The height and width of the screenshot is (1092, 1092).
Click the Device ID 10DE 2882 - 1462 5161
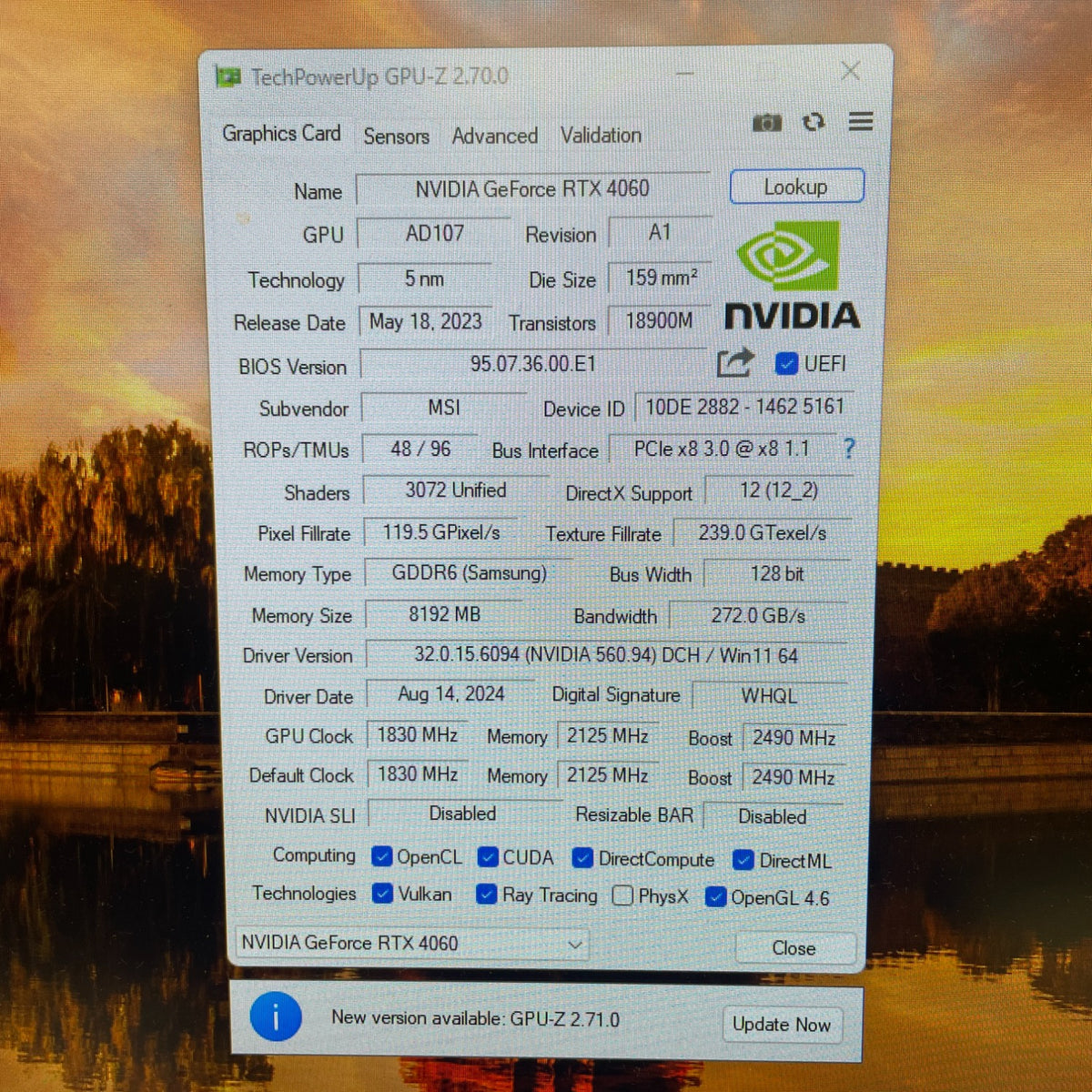coord(743,407)
